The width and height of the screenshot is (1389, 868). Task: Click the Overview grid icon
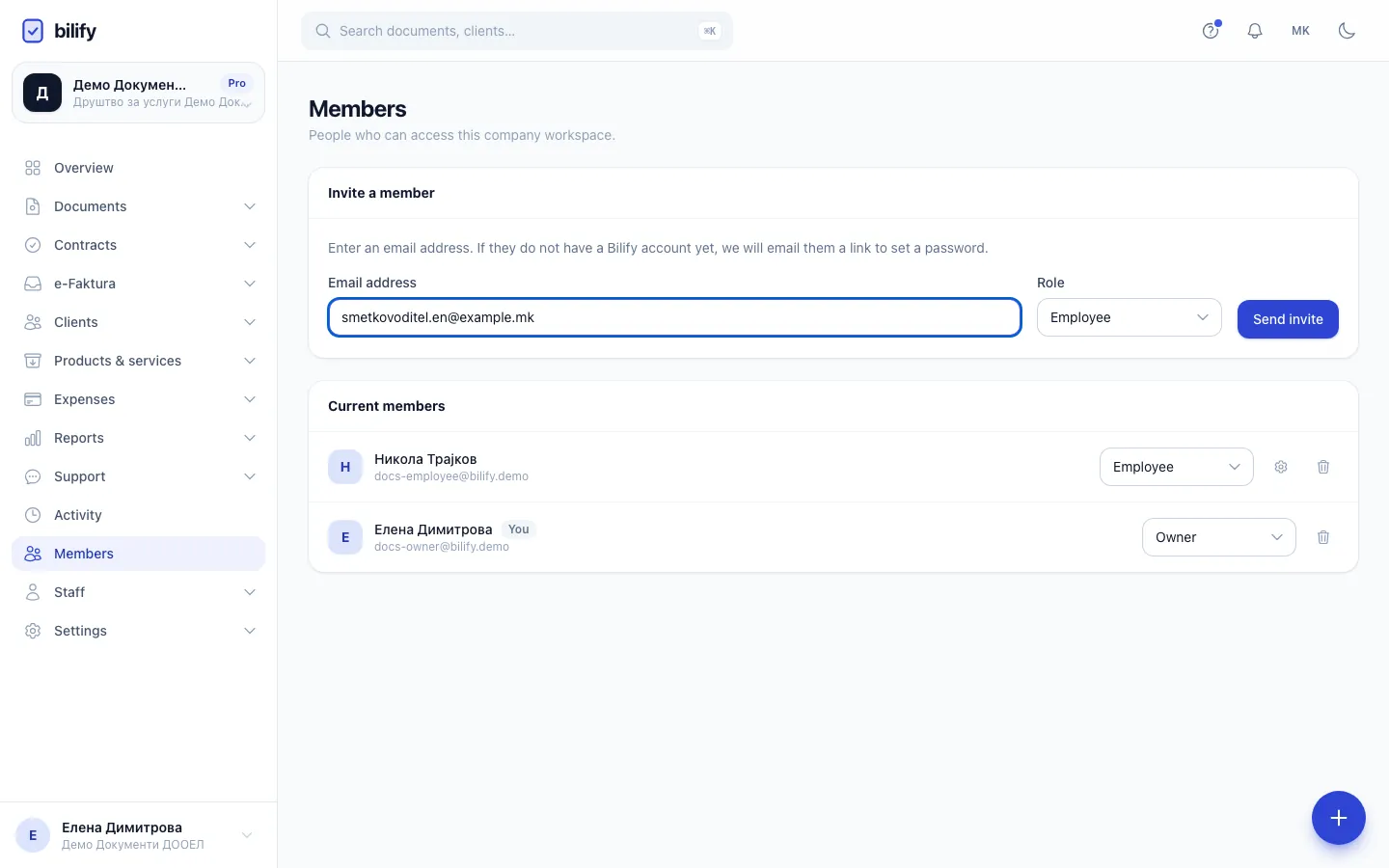[33, 168]
